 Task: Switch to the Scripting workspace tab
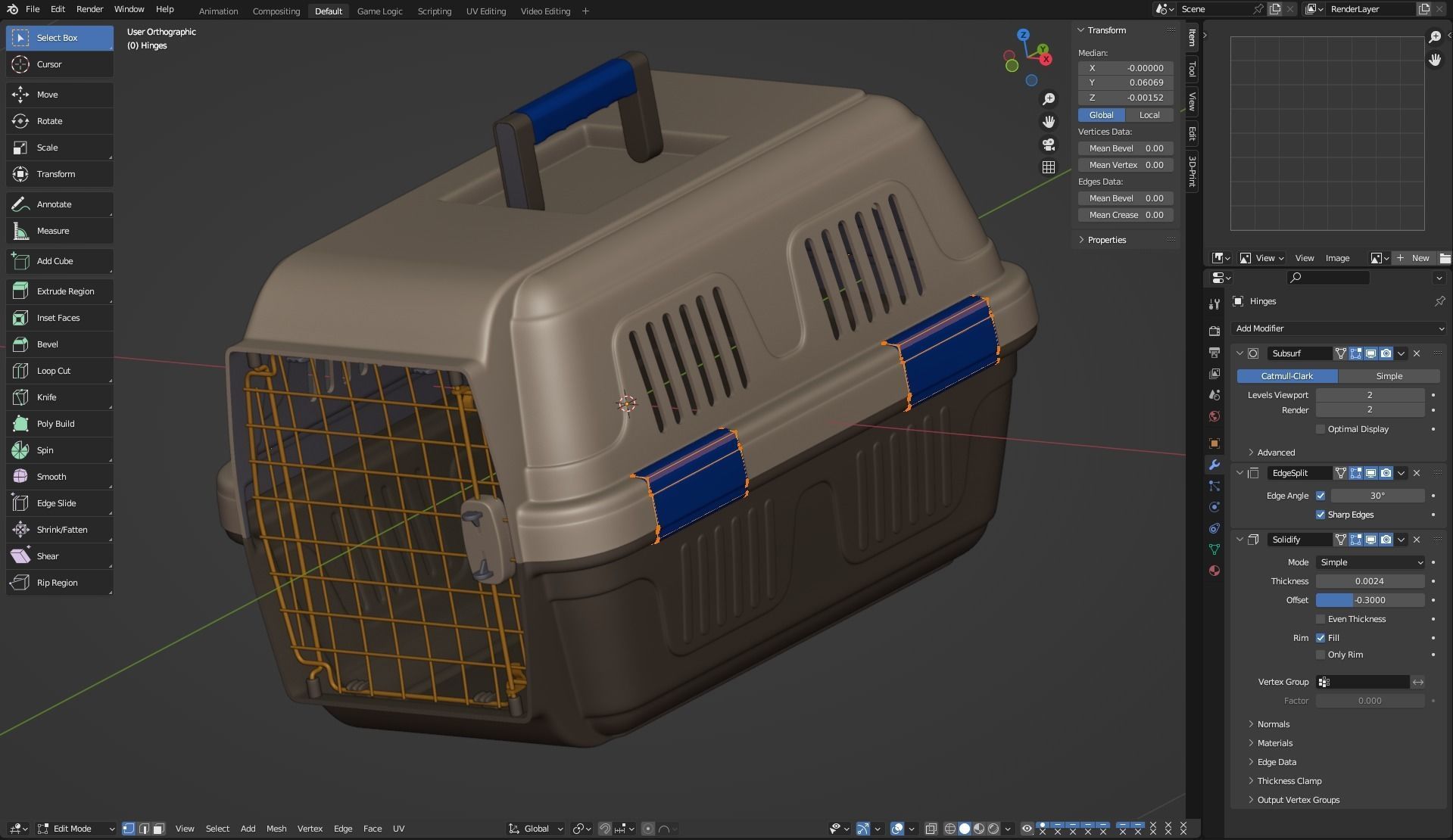(435, 11)
